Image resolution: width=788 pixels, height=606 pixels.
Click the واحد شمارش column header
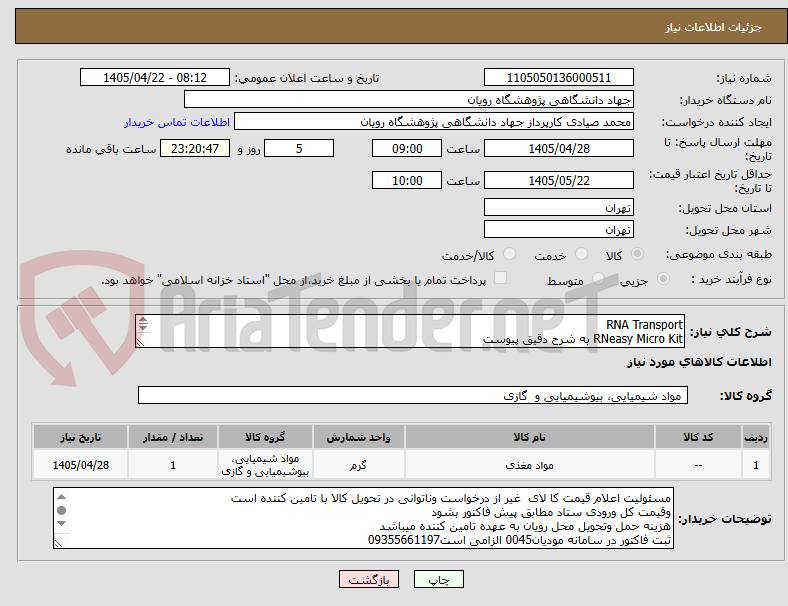pos(358,437)
